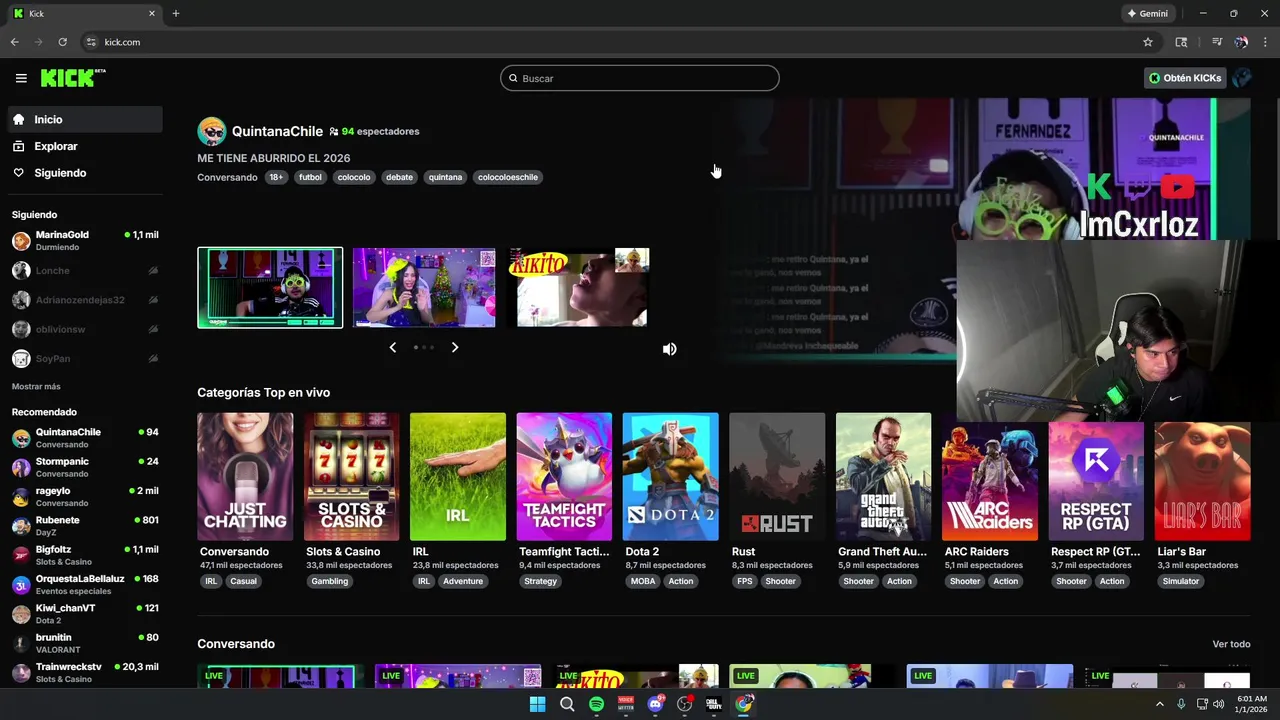Open the Chrome profile avatar
This screenshot has width=1280, height=720.
click(x=1241, y=42)
